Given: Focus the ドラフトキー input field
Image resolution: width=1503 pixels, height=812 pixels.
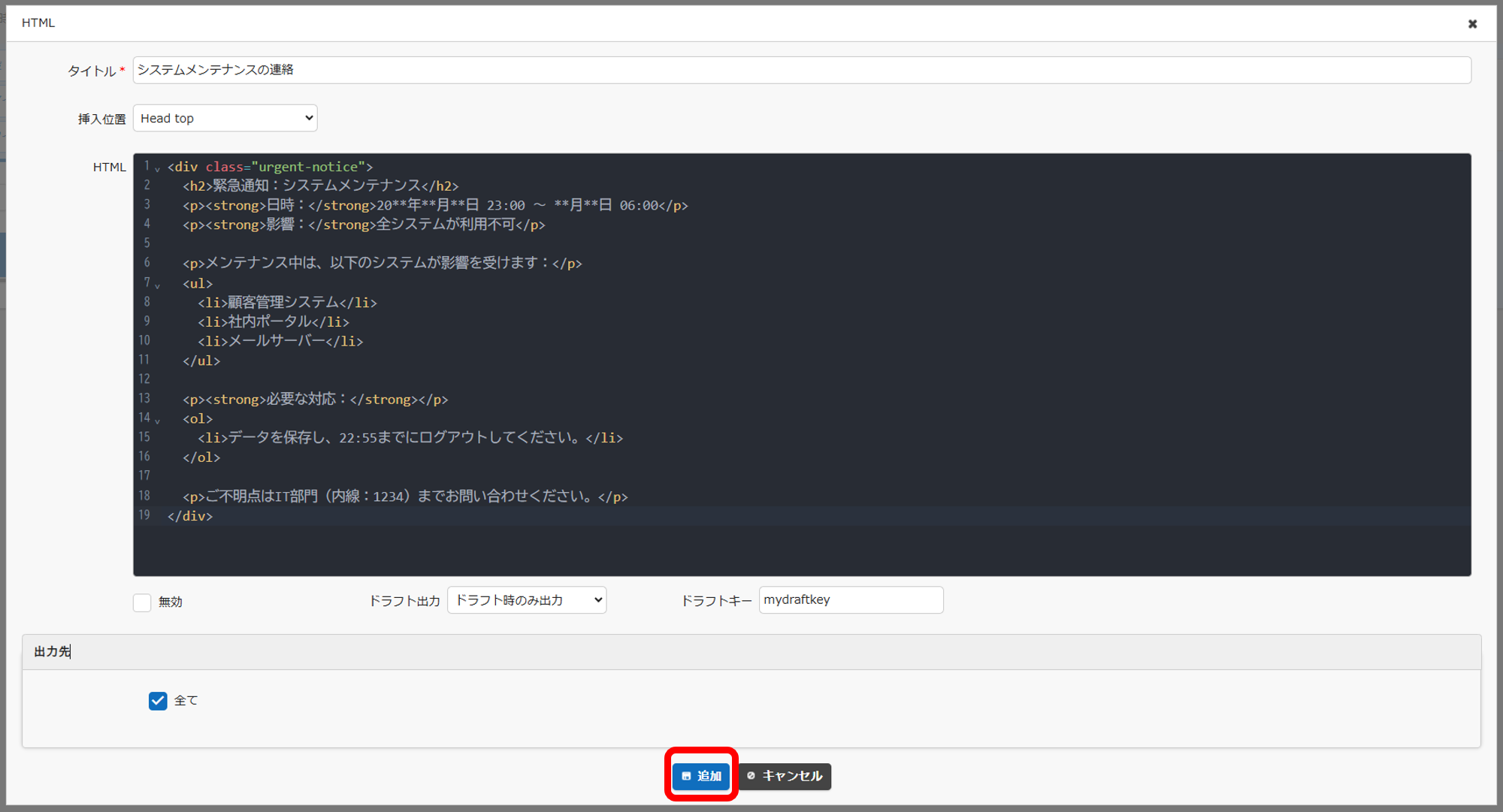Looking at the screenshot, I should click(x=851, y=600).
